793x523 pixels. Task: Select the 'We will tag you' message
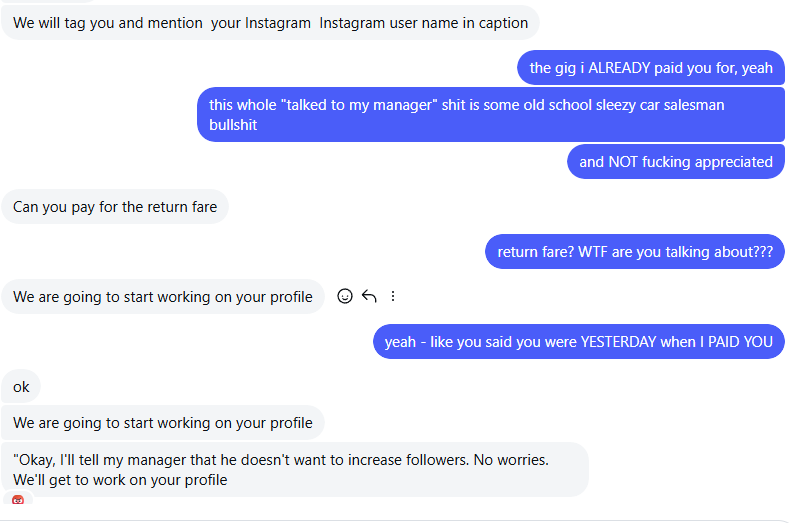(270, 23)
